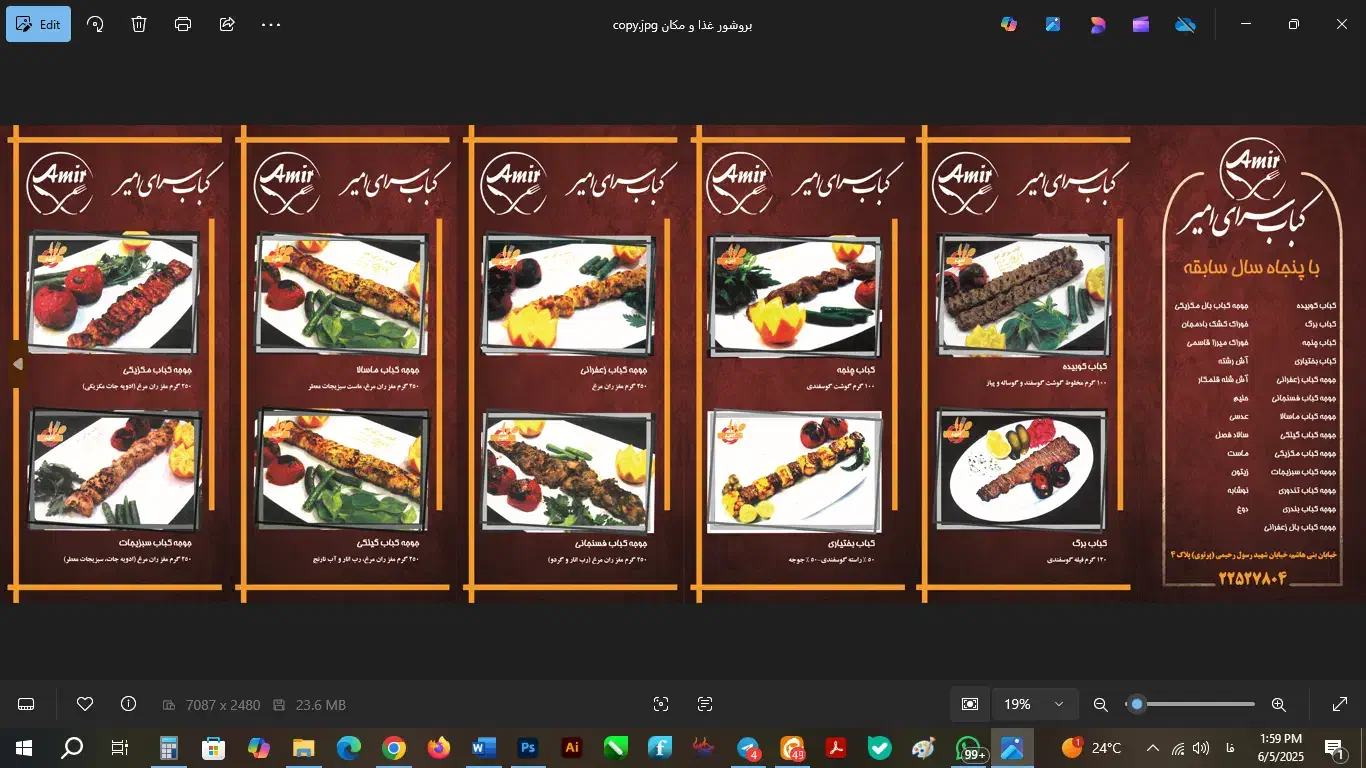The height and width of the screenshot is (768, 1366).
Task: Click the zoom slider handle
Action: click(1137, 704)
